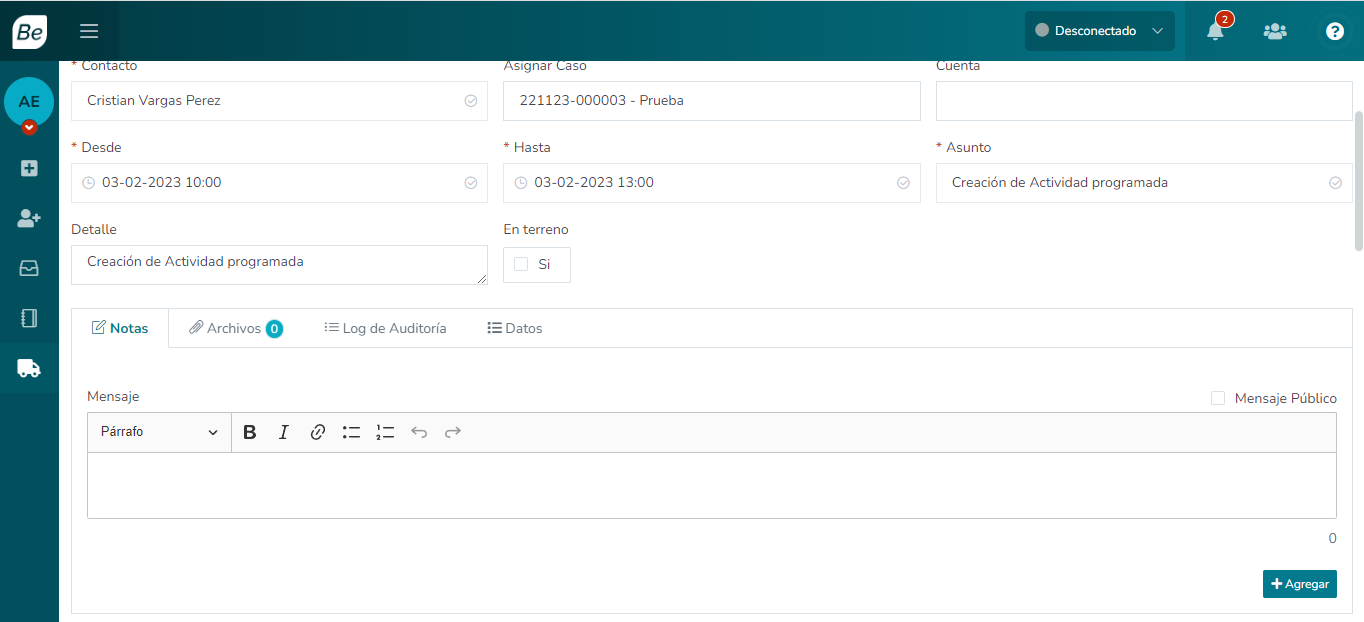Screen dimensions: 1364x622
Task: Click clock icon in Desde field
Action: pyautogui.click(x=88, y=183)
